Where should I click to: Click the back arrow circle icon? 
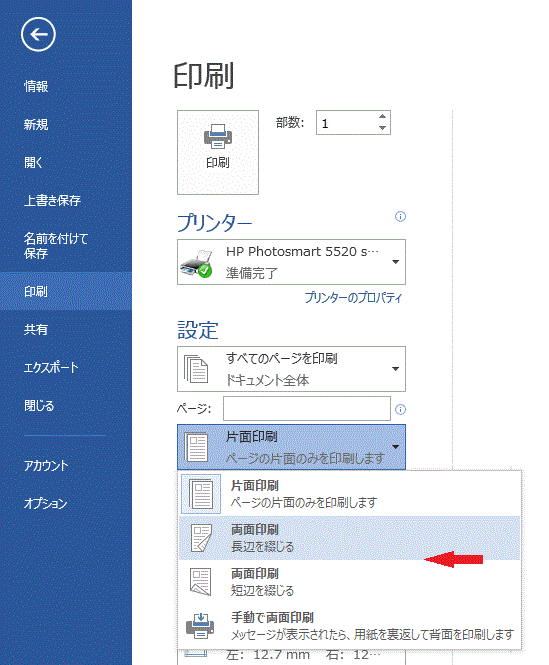(38, 34)
